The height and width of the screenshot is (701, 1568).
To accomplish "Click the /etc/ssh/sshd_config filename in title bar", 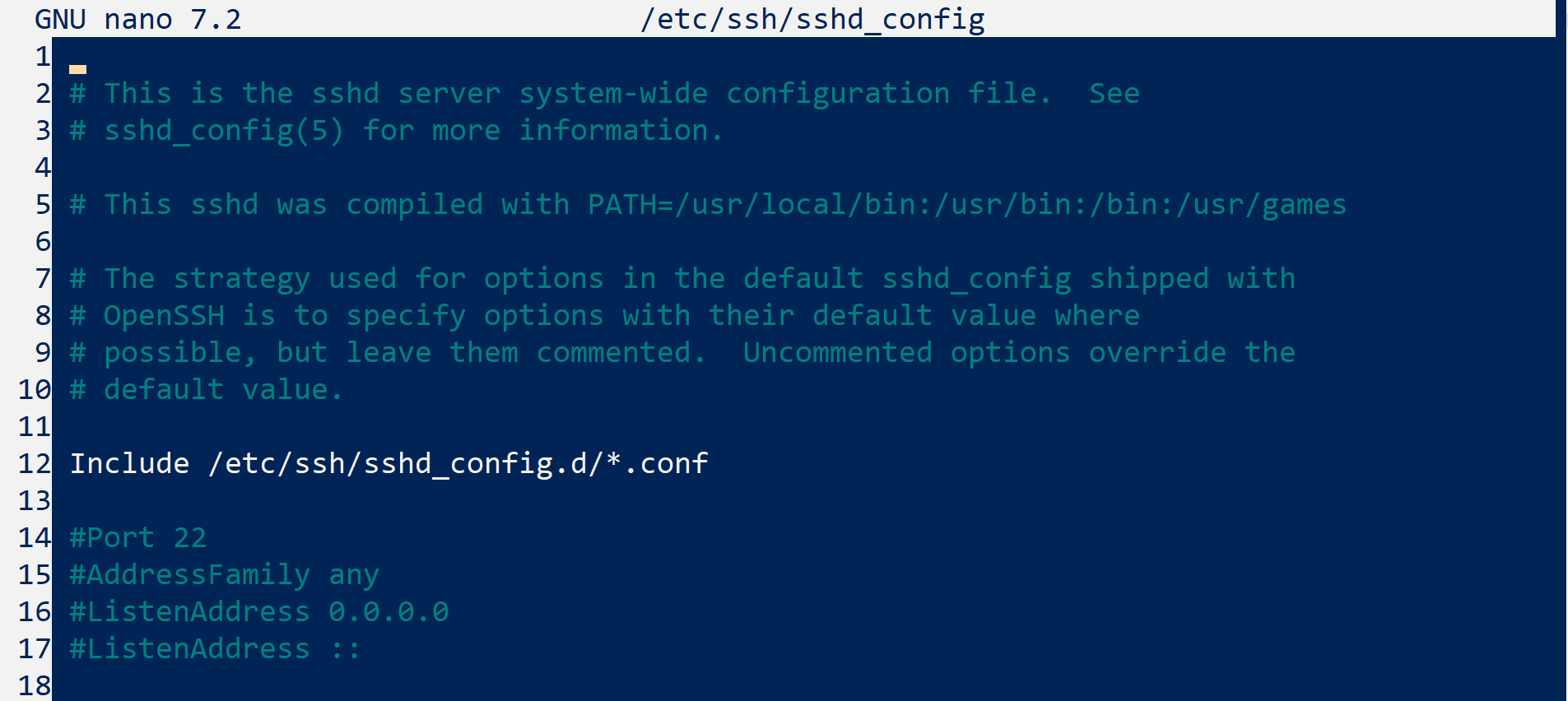I will pyautogui.click(x=812, y=19).
